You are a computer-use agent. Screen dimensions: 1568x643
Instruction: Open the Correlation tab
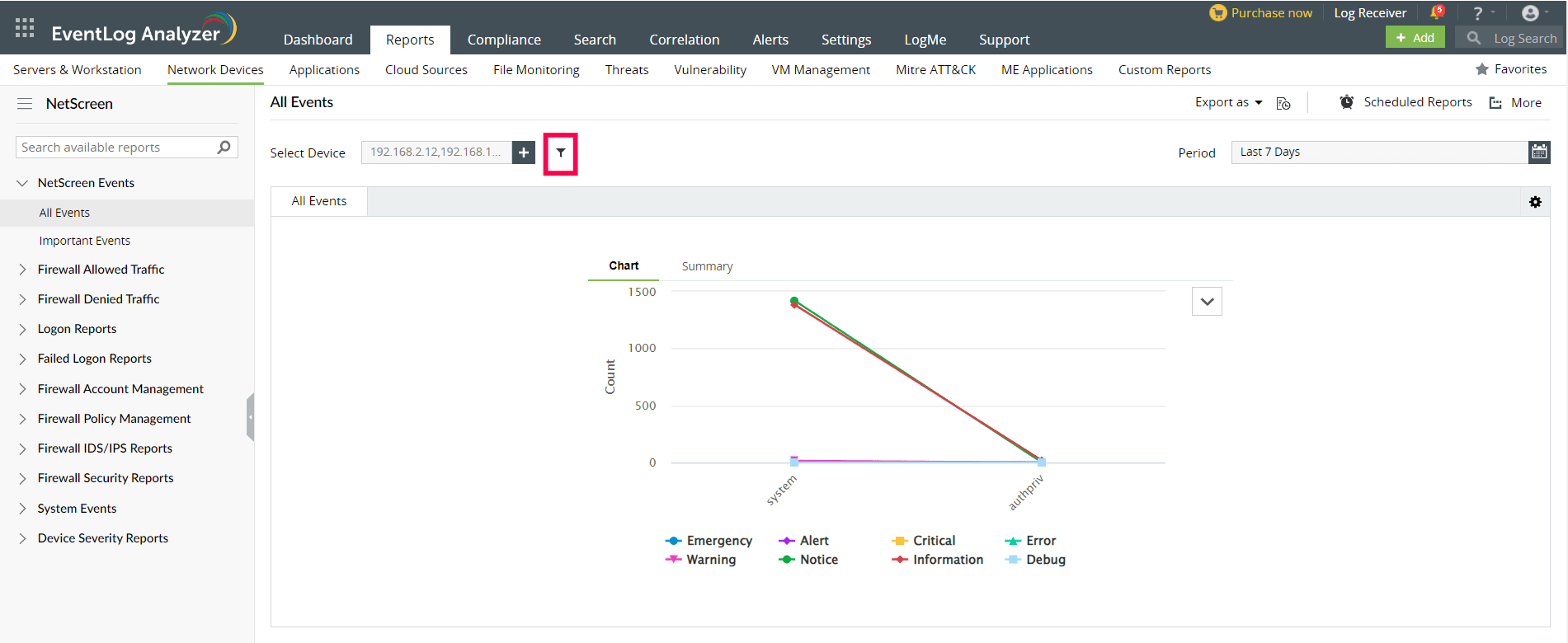click(685, 40)
